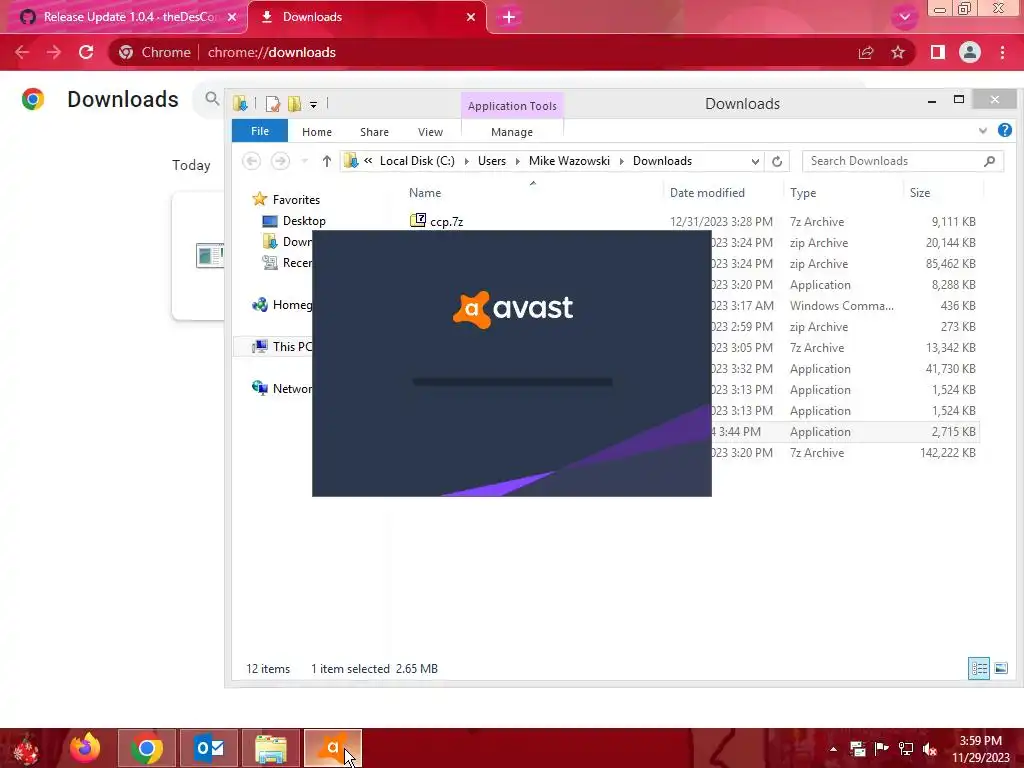The height and width of the screenshot is (768, 1024).
Task: Open the Start button on taskbar
Action: click(x=27, y=748)
